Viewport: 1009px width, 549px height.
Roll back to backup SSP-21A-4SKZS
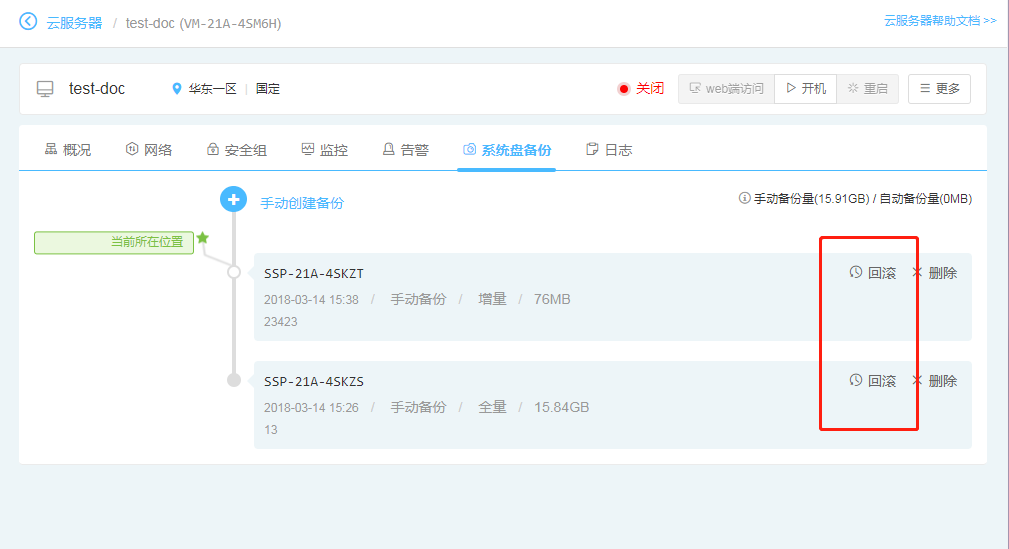(873, 381)
